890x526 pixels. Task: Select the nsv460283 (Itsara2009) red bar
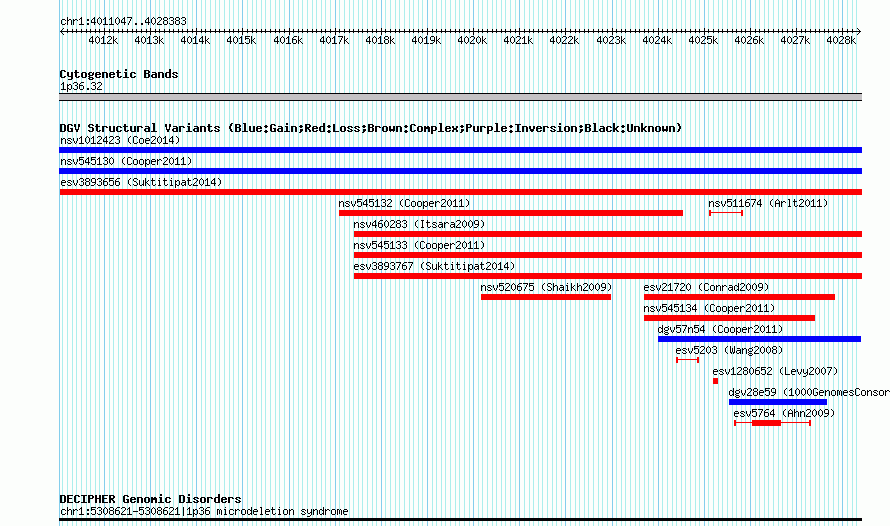pos(608,234)
